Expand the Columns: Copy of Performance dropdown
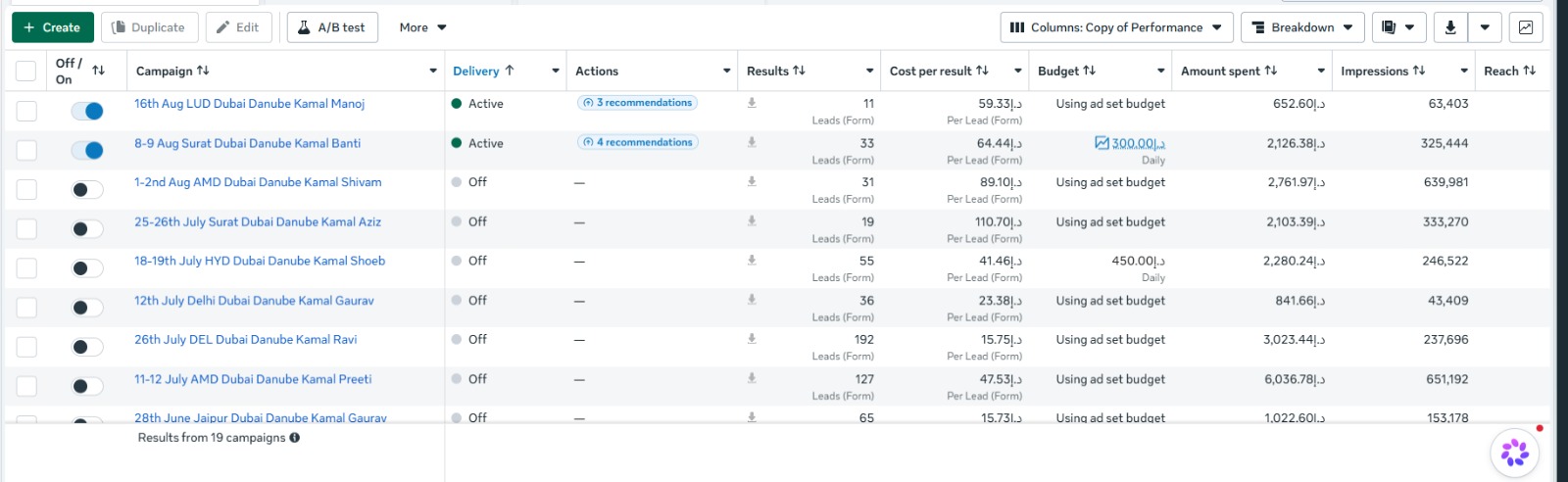The height and width of the screenshot is (482, 1568). click(1115, 27)
